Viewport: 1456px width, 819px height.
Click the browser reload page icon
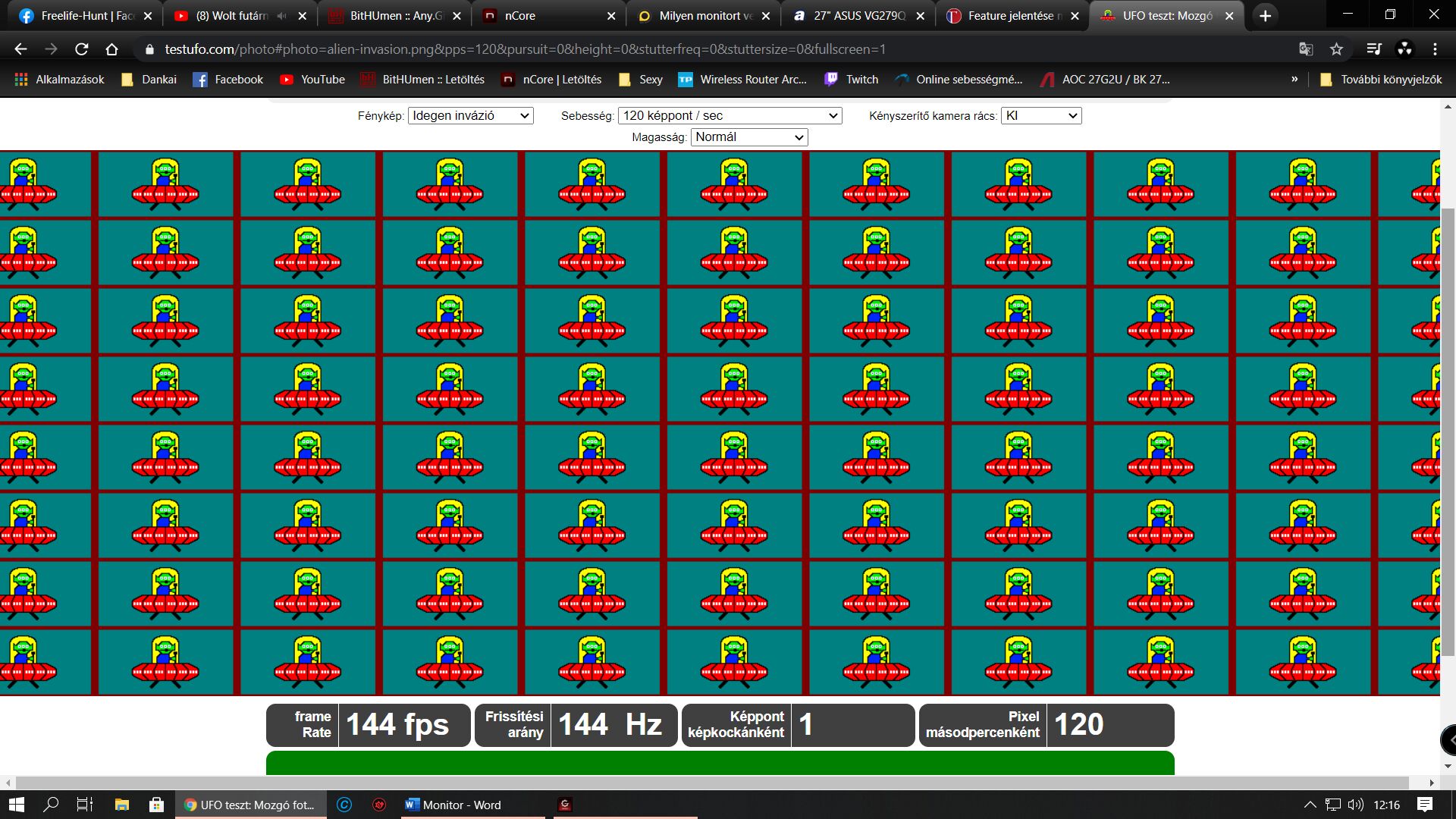click(x=81, y=49)
